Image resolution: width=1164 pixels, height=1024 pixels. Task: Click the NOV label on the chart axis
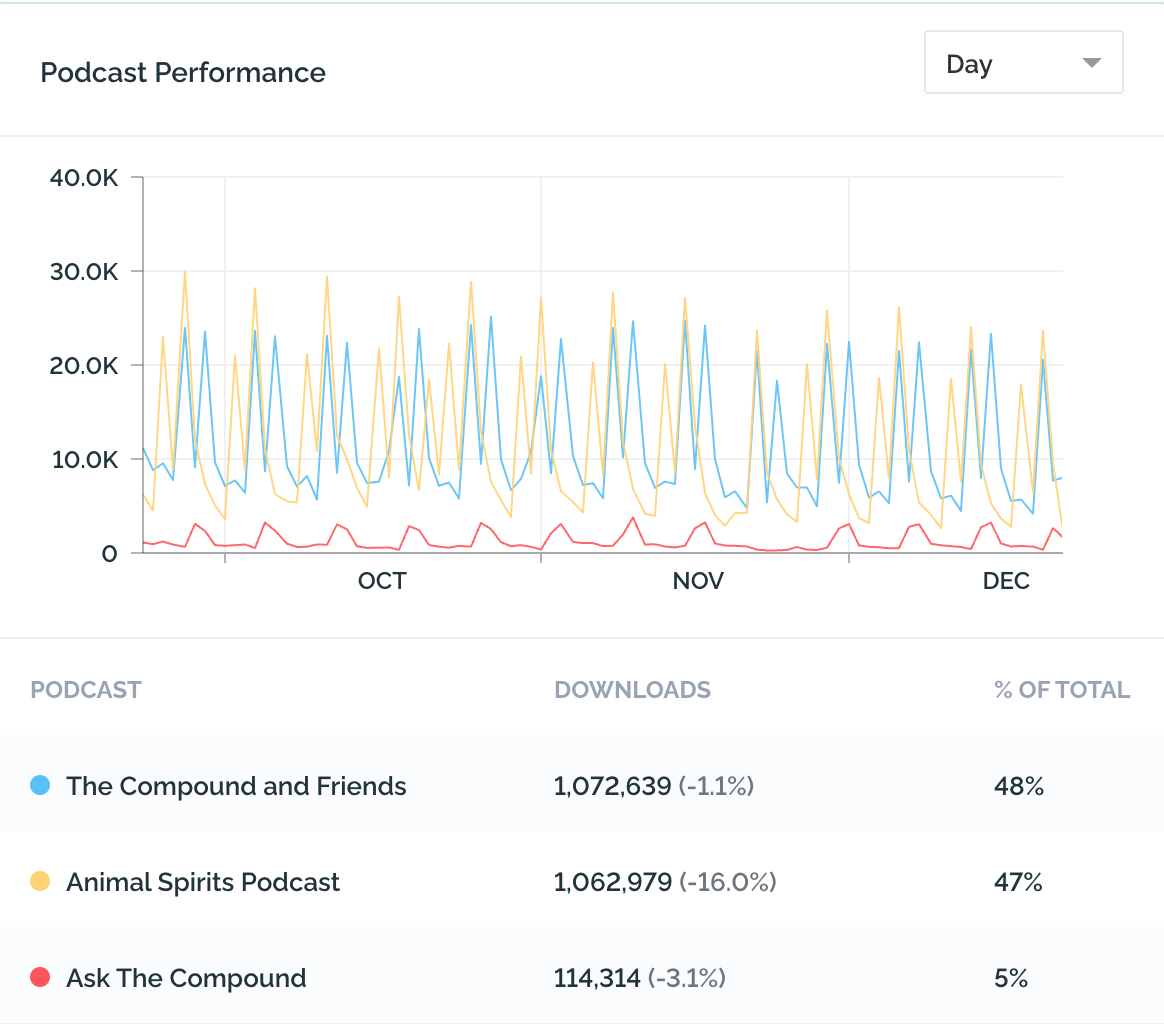pyautogui.click(x=698, y=581)
